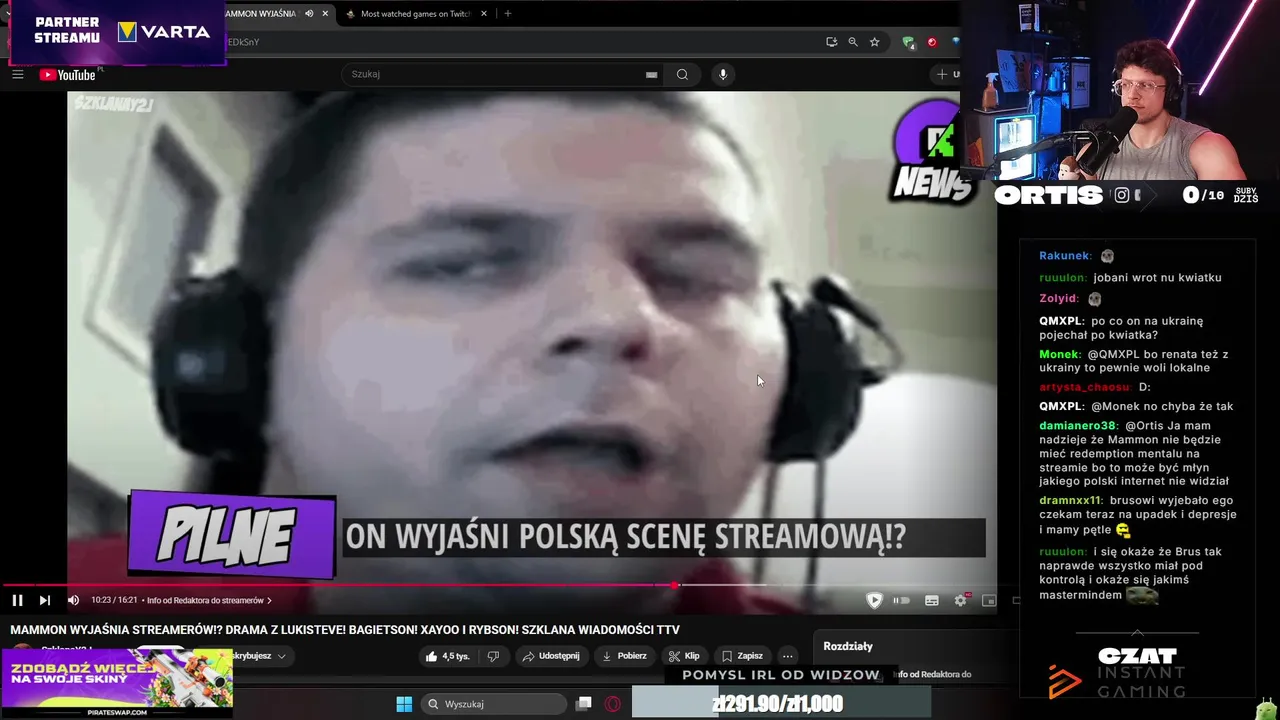This screenshot has height=720, width=1280.
Task: Open the YouTube hamburger guide menu
Action: pyautogui.click(x=17, y=74)
